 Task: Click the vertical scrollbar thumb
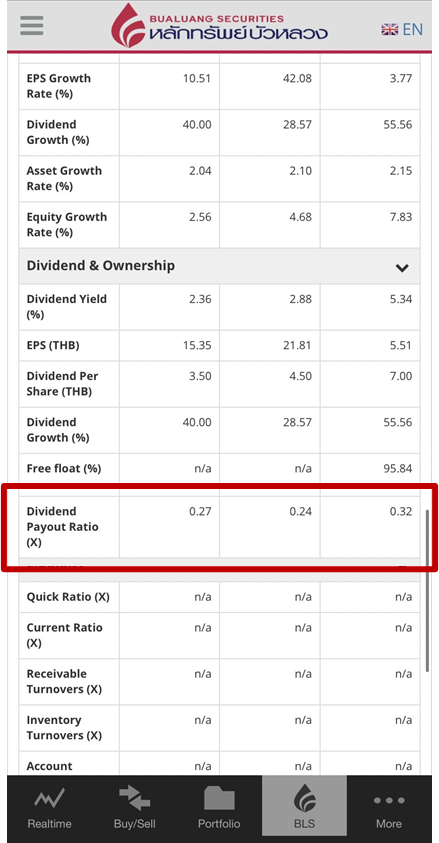pyautogui.click(x=427, y=590)
